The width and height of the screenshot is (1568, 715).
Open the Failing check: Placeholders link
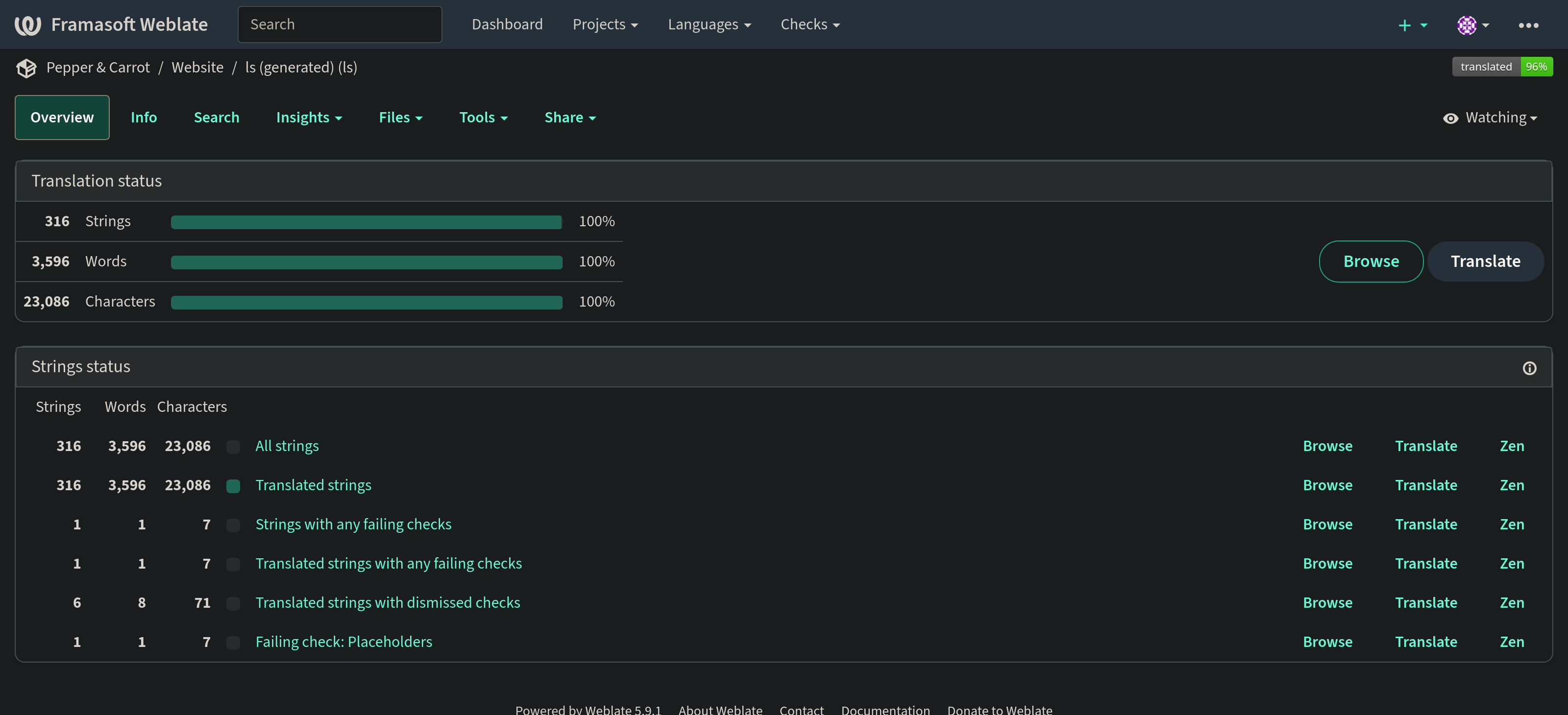click(x=343, y=642)
